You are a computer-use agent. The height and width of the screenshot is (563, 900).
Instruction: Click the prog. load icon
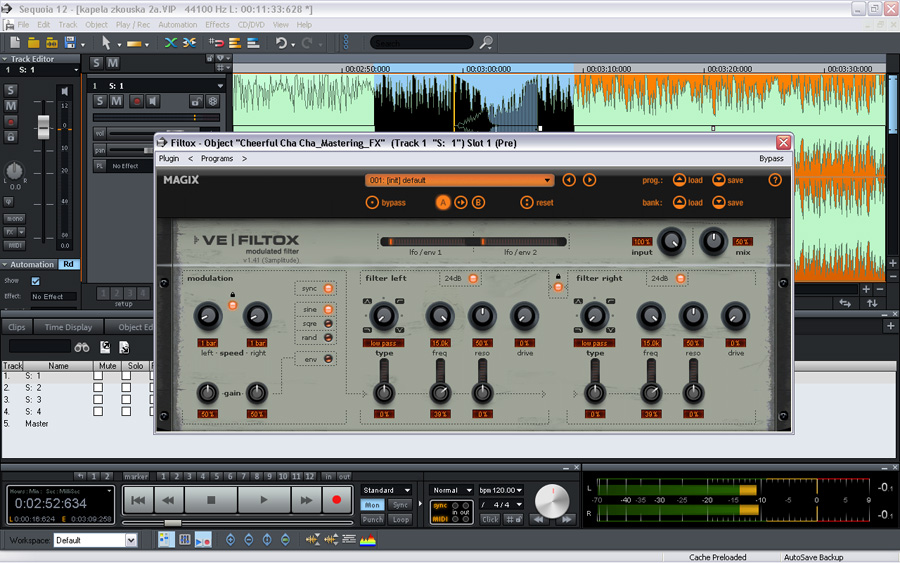pos(679,180)
